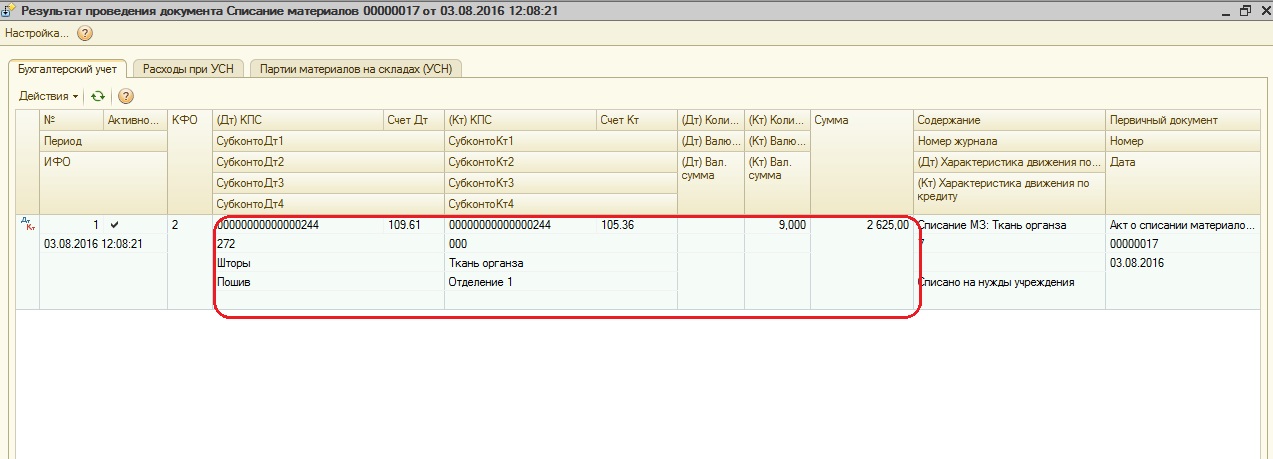The image size is (1273, 459).
Task: Toggle the Активность checkmark in row 1
Action: pos(114,225)
